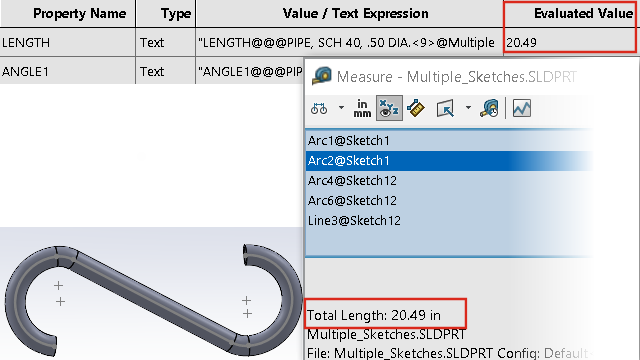Screen dimensions: 640x360
Task: Expand the Projected On dropdown arrow
Action: point(468,108)
